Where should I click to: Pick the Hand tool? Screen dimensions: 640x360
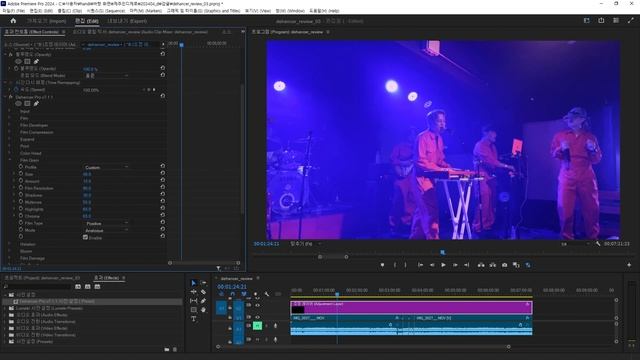pos(203,310)
